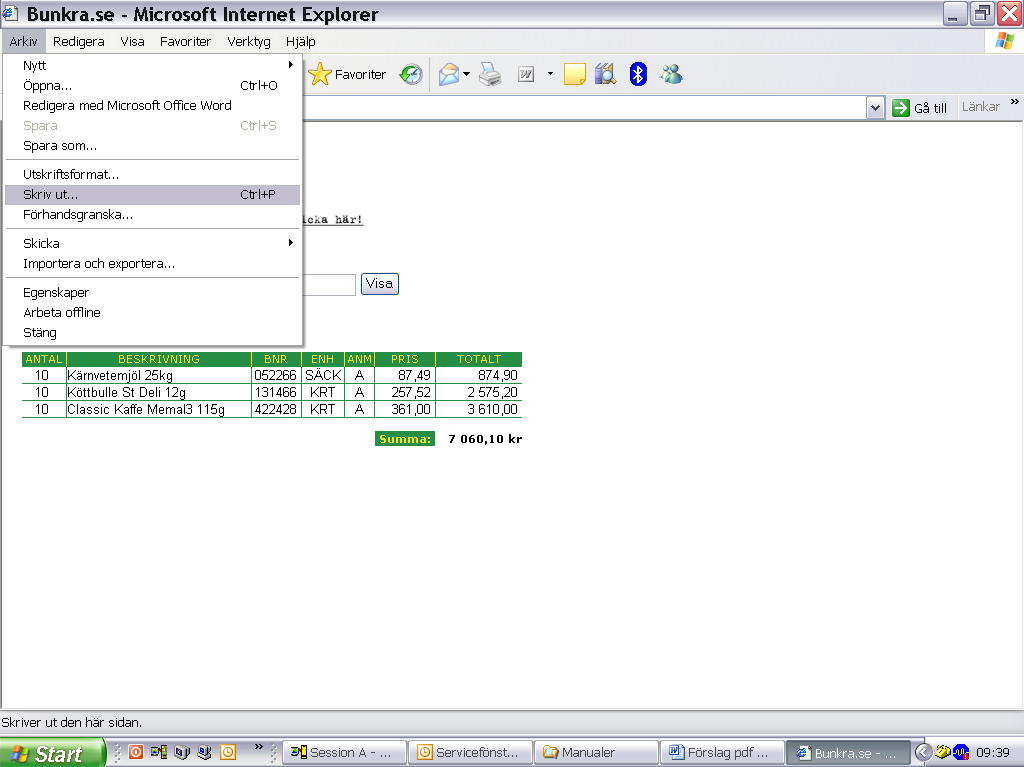Click the Visa button on the page
Viewport: 1024px width, 767px height.
coord(379,284)
